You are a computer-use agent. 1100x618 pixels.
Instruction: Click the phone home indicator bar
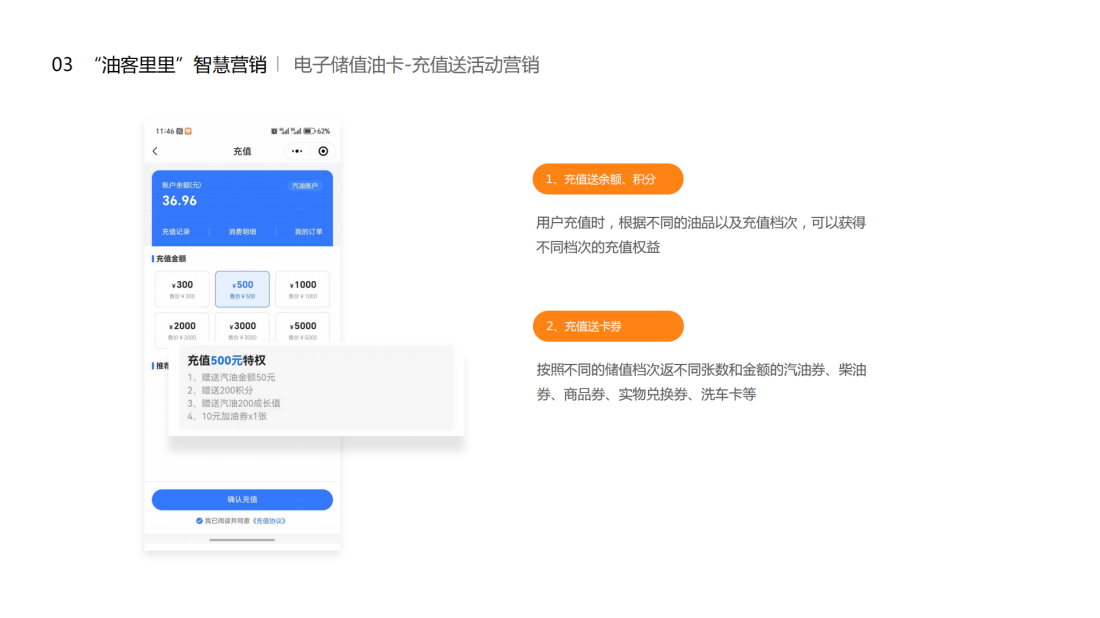pos(242,539)
